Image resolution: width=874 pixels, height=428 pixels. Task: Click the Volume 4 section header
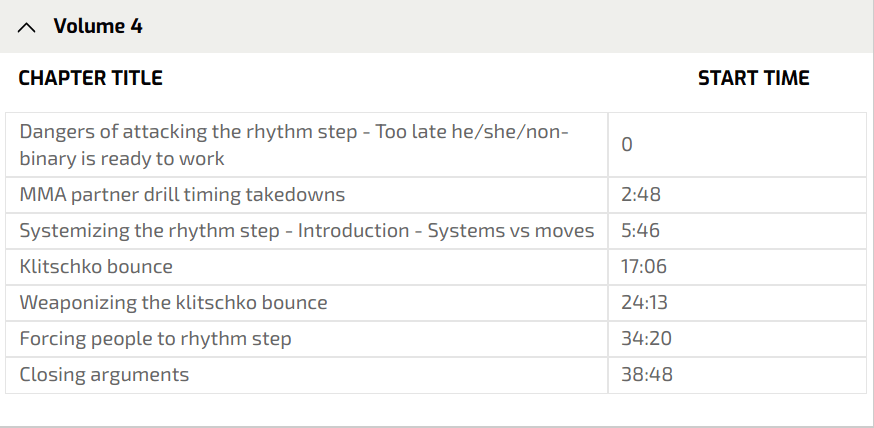coord(437,27)
